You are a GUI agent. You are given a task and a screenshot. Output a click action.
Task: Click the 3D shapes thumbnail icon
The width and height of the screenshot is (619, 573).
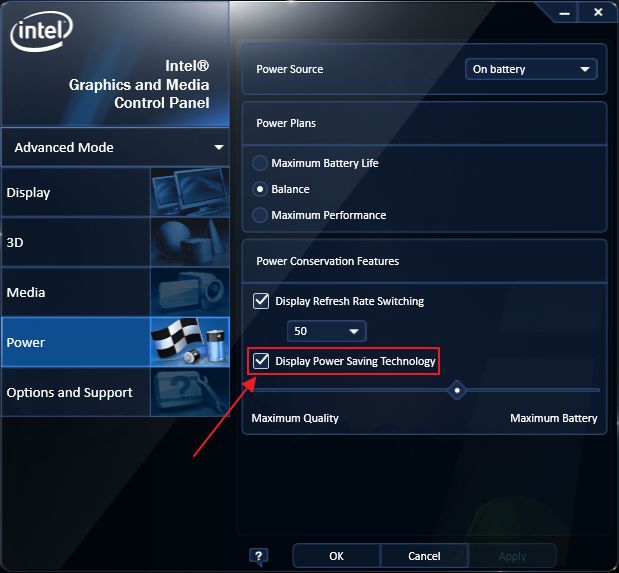190,242
